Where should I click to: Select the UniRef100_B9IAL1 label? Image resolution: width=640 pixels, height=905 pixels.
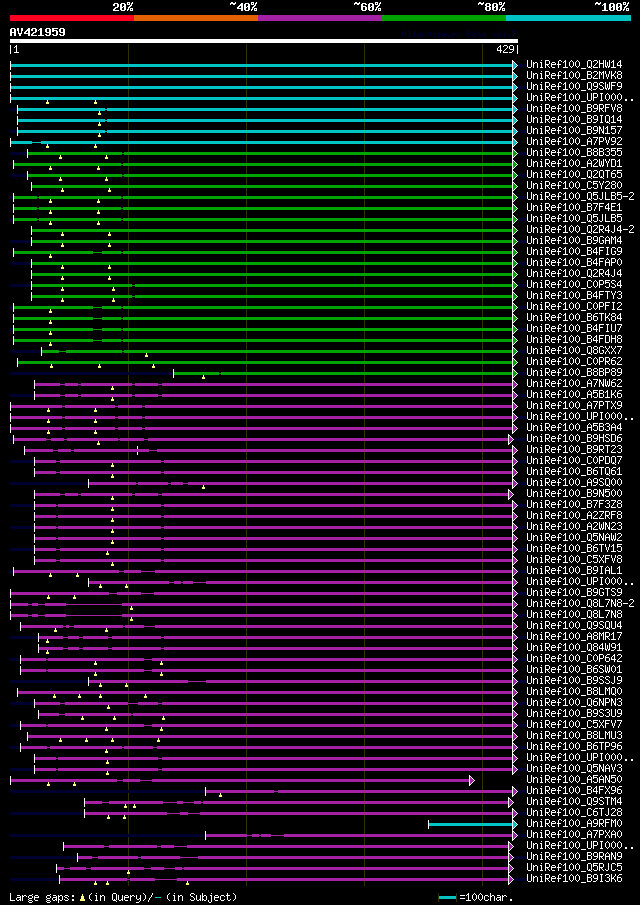pos(574,570)
